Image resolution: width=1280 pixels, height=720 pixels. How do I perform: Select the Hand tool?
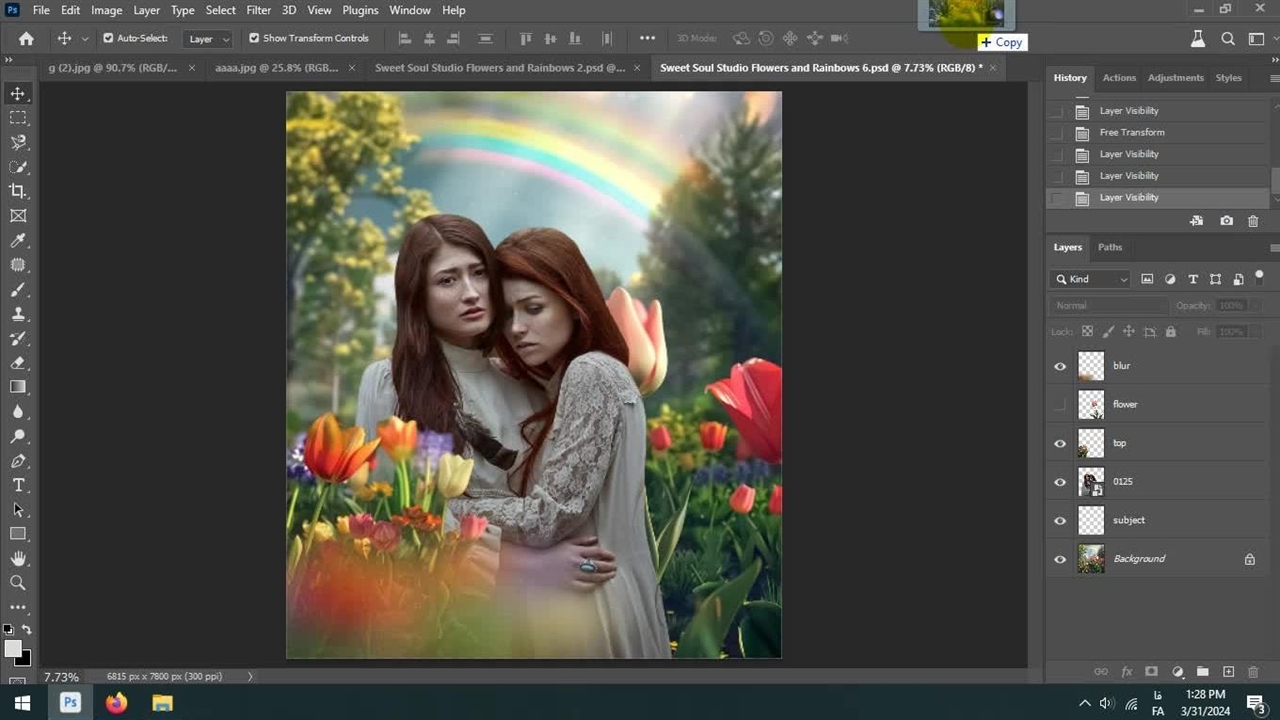pos(18,558)
